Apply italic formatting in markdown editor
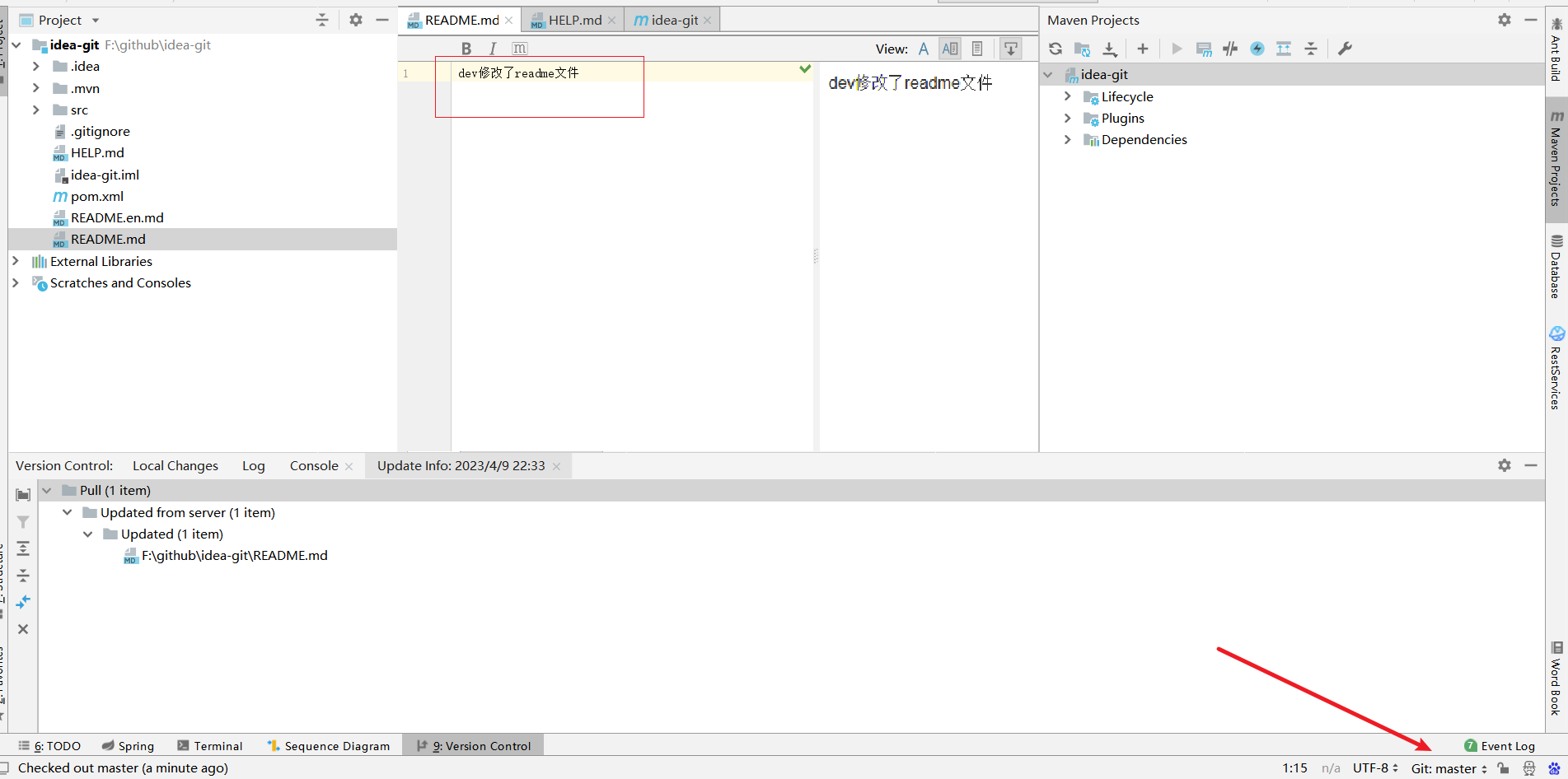Screen dimensions: 1568x779 [493, 49]
